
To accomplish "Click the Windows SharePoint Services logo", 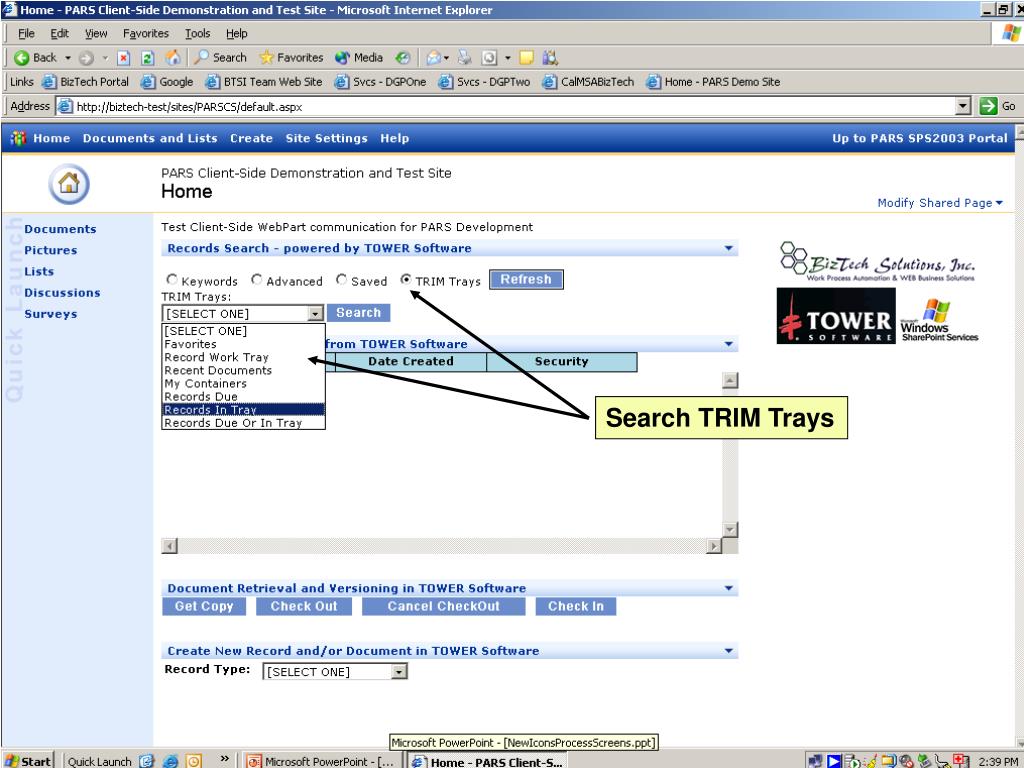I will [939, 320].
